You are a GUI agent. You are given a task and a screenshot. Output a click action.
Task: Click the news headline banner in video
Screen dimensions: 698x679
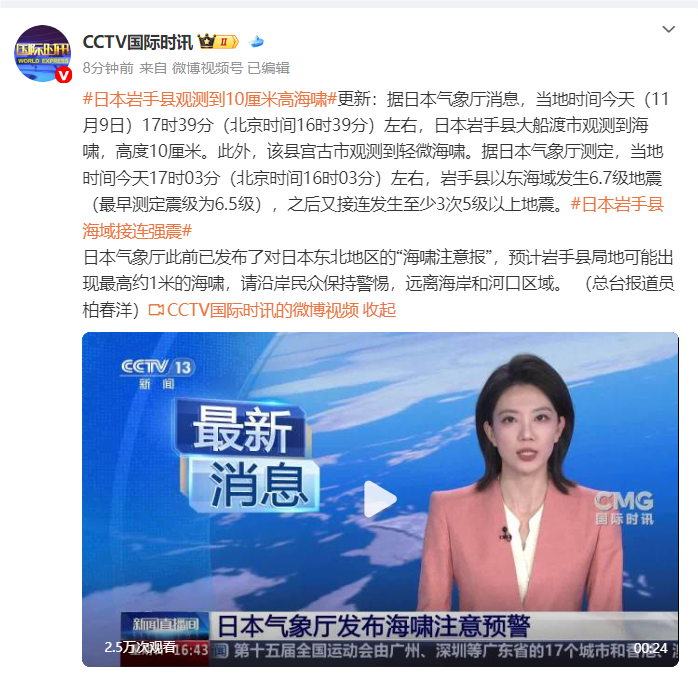(x=374, y=626)
